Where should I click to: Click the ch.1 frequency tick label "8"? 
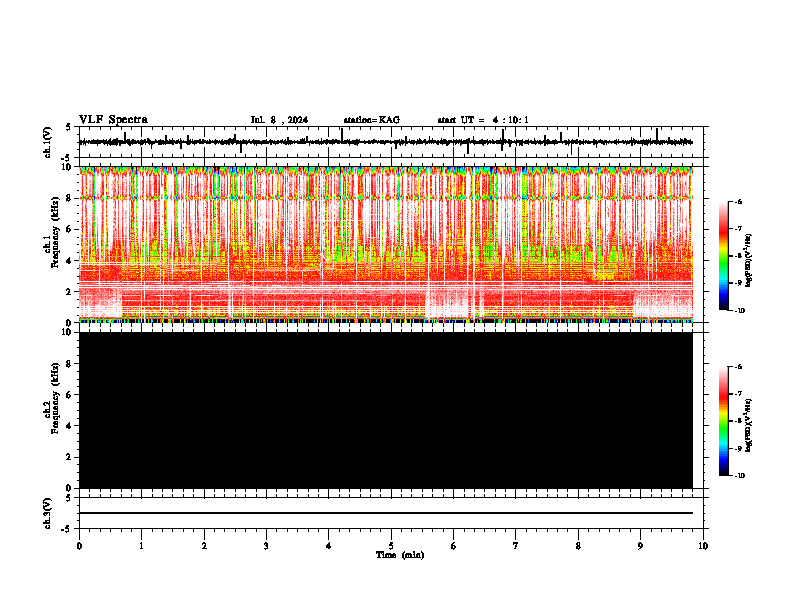[x=70, y=198]
